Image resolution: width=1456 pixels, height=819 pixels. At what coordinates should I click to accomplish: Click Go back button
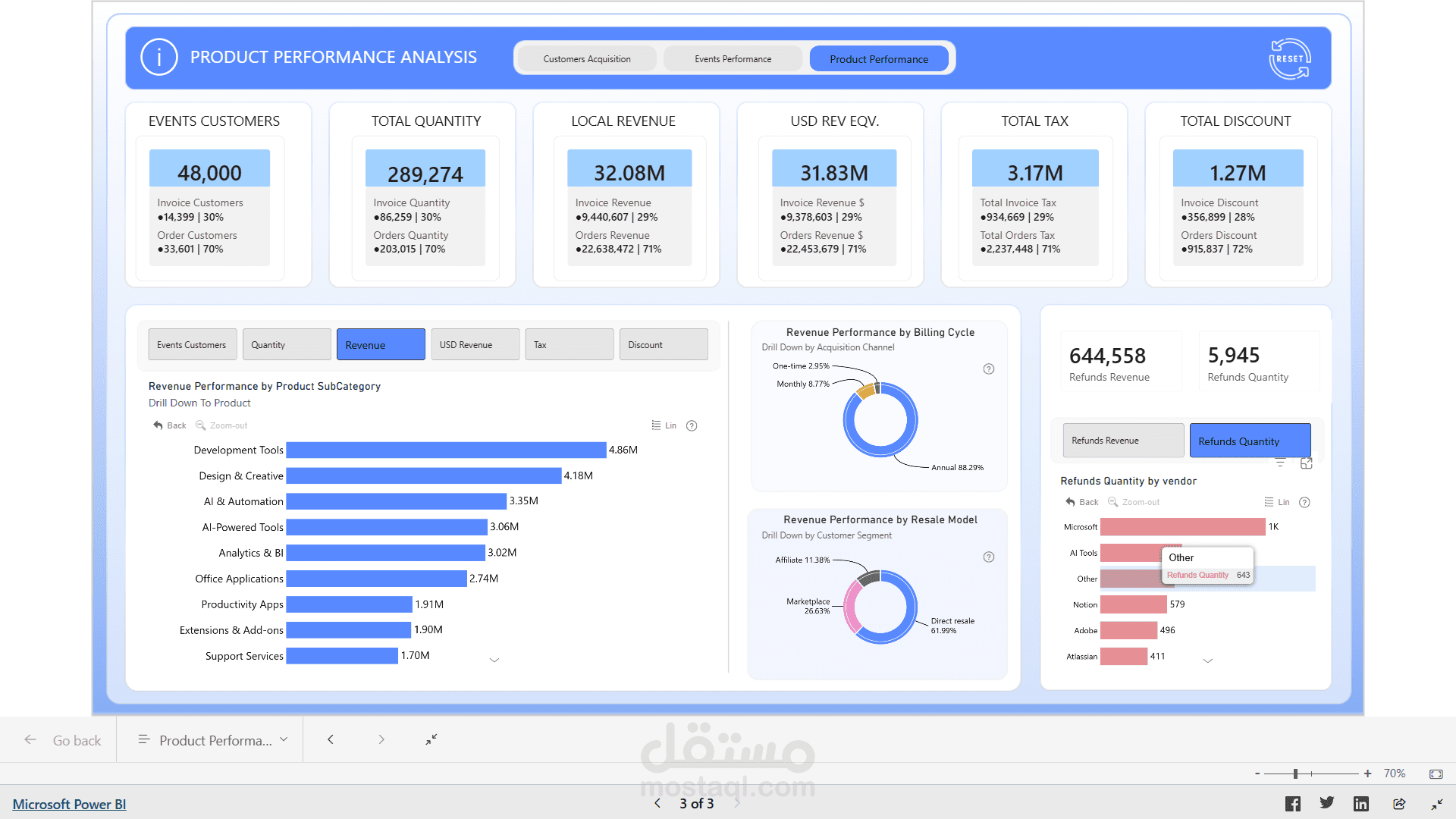click(62, 740)
